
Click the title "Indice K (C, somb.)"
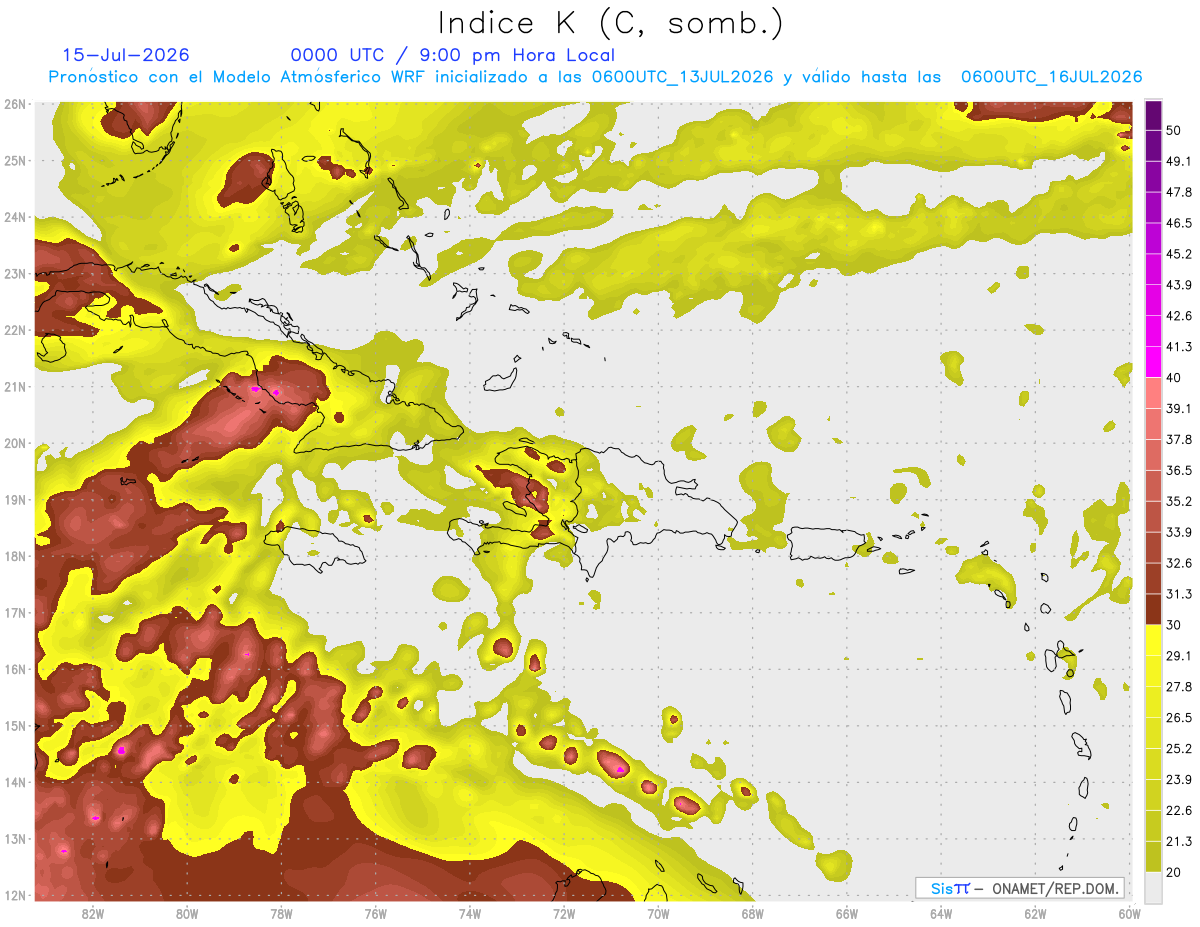coord(611,23)
